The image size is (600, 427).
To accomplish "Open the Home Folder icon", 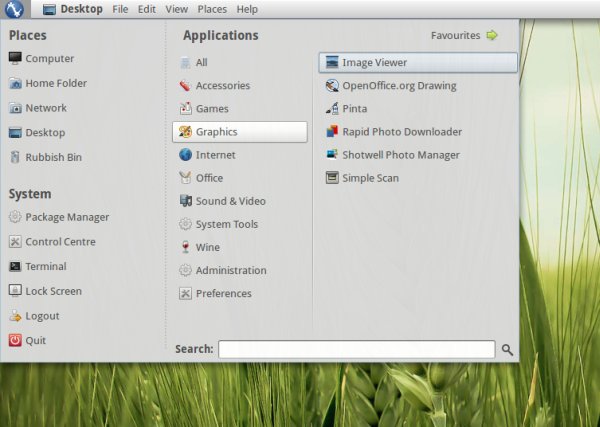I will [15, 83].
